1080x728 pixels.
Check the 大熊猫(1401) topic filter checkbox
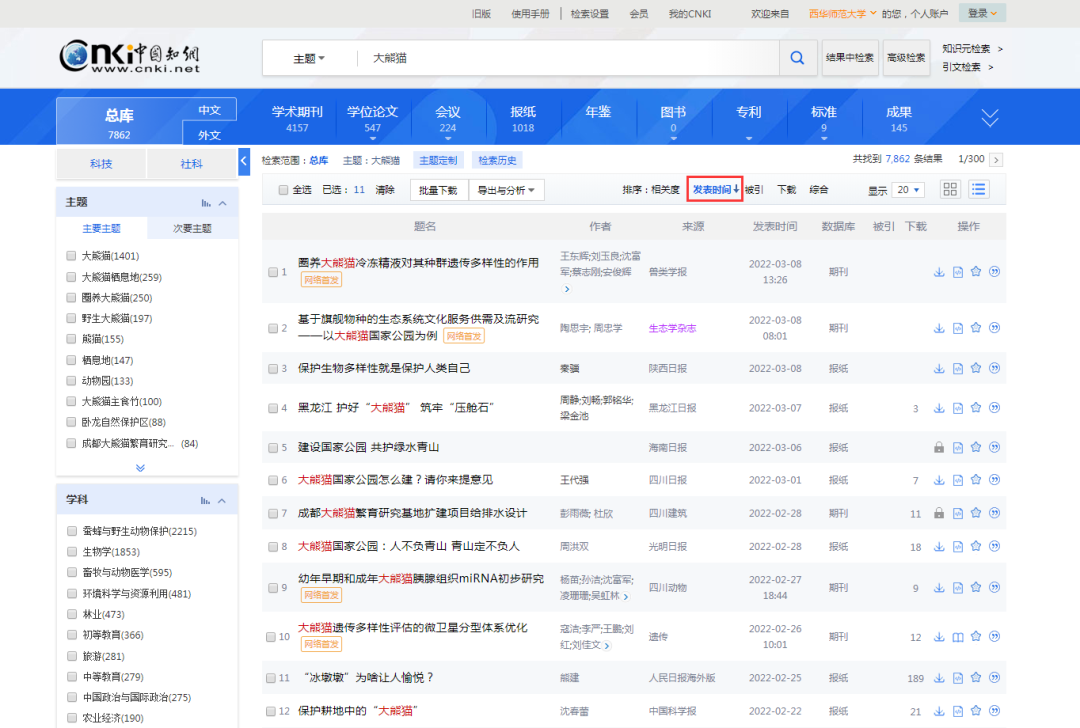[71, 255]
